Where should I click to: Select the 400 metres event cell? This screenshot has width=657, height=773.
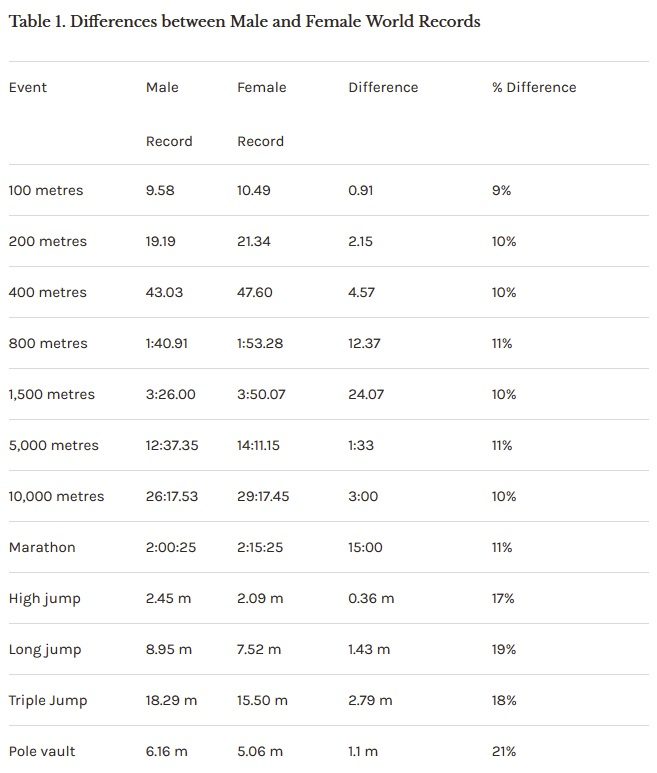point(47,292)
